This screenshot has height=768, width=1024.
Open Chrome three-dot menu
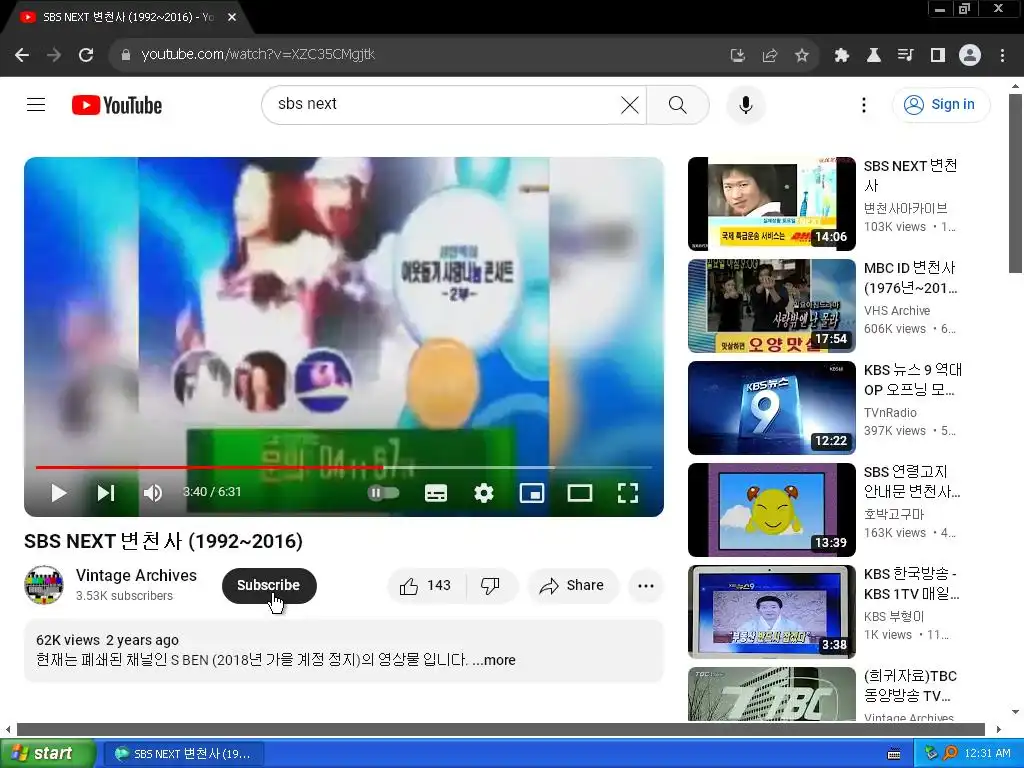[1002, 56]
